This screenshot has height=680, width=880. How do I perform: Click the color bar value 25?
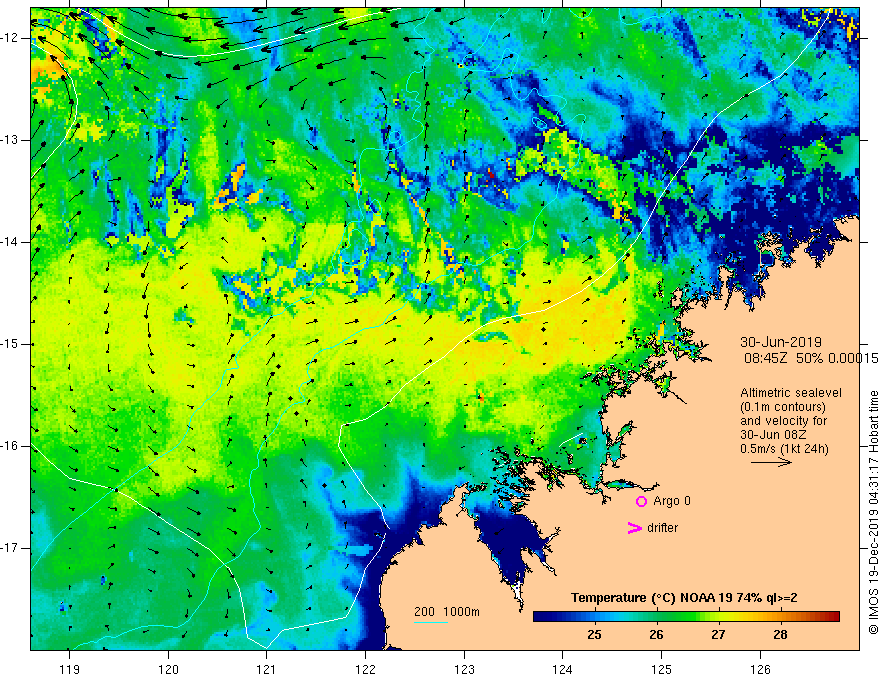click(594, 635)
